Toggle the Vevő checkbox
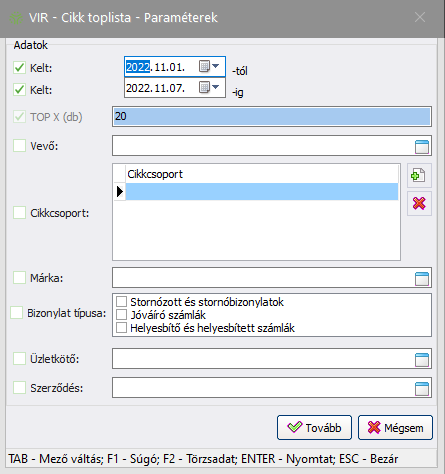 click(19, 146)
